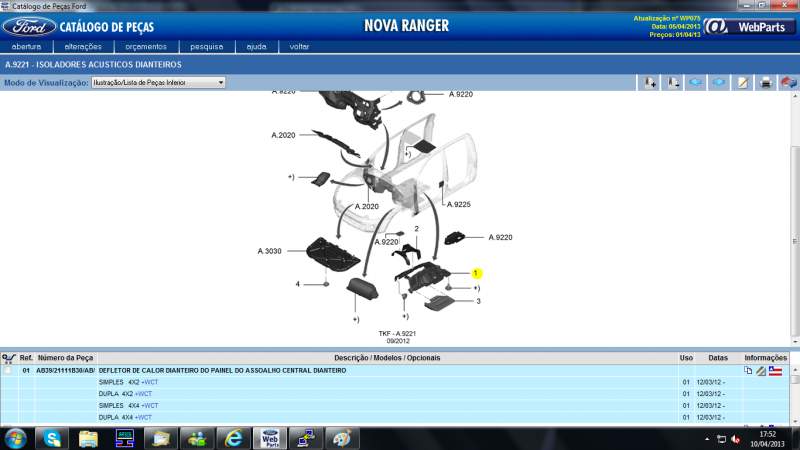Viewport: 800px width, 450px height.
Task: Click the zoom out illustration icon
Action: [673, 83]
